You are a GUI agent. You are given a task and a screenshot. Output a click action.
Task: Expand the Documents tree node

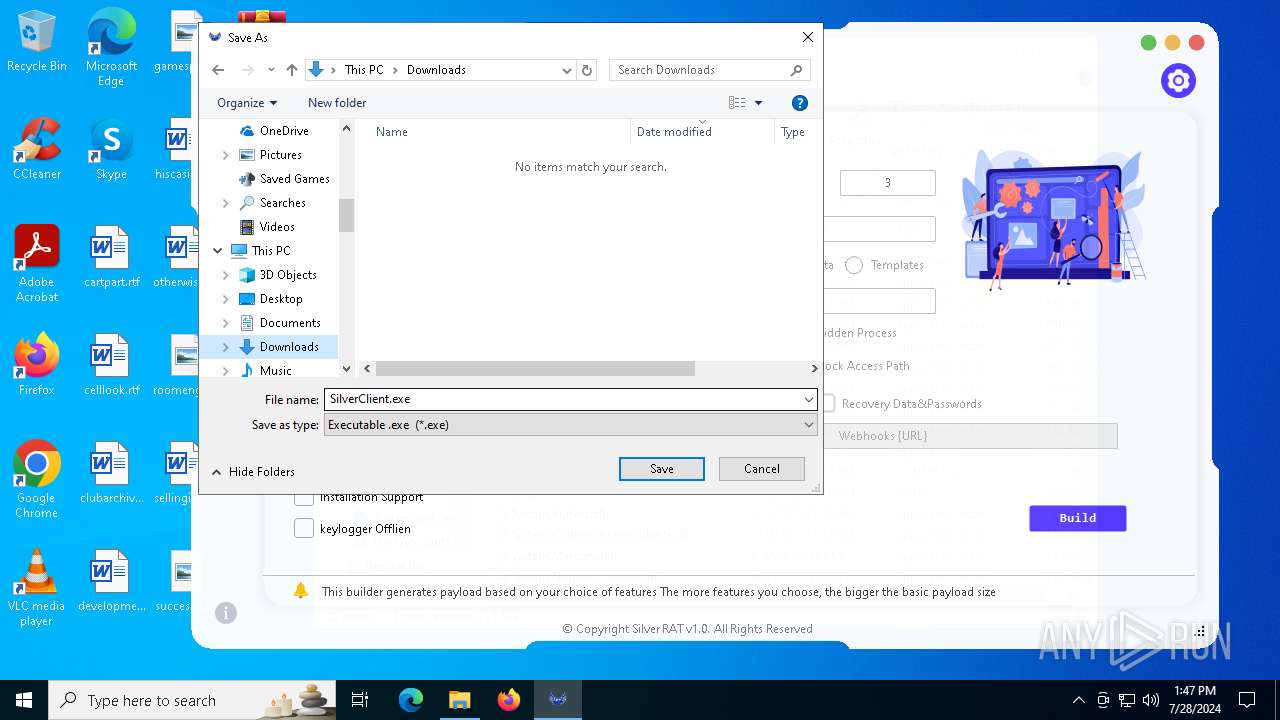(x=225, y=323)
